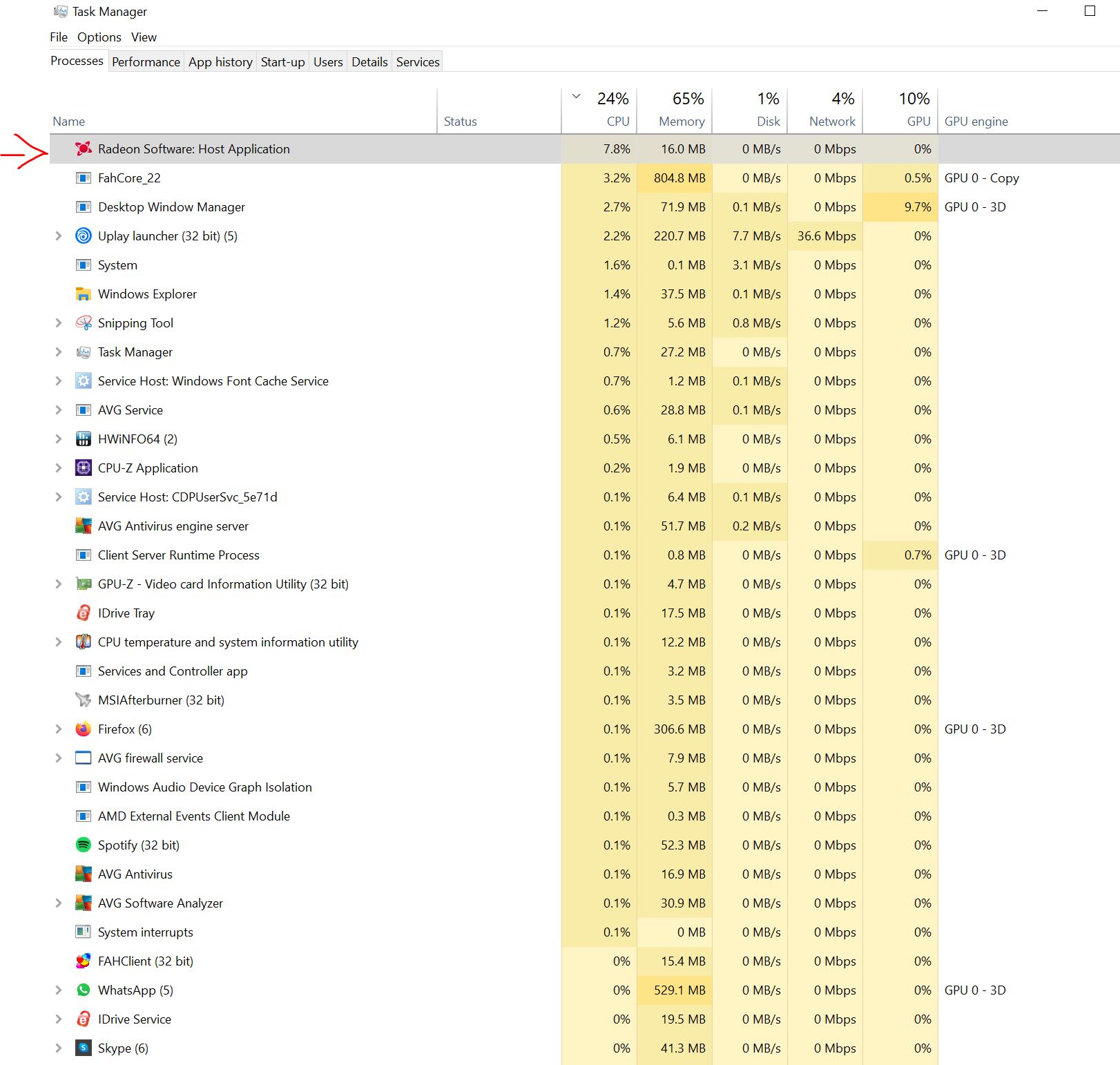Screen dimensions: 1120x1065
Task: Click the Uplay launcher swirl icon
Action: (x=84, y=236)
